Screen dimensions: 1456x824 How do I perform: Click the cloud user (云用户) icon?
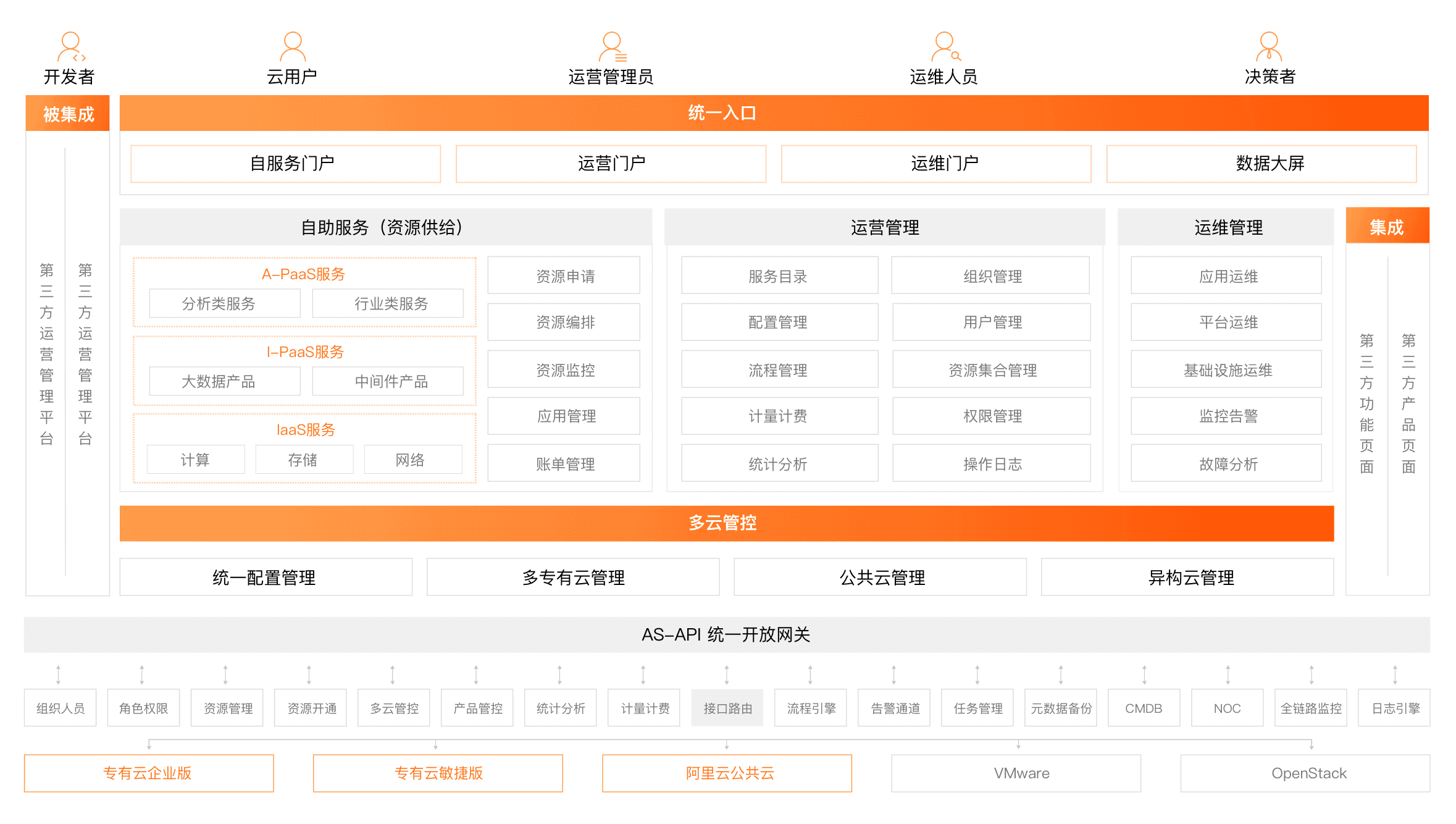292,46
